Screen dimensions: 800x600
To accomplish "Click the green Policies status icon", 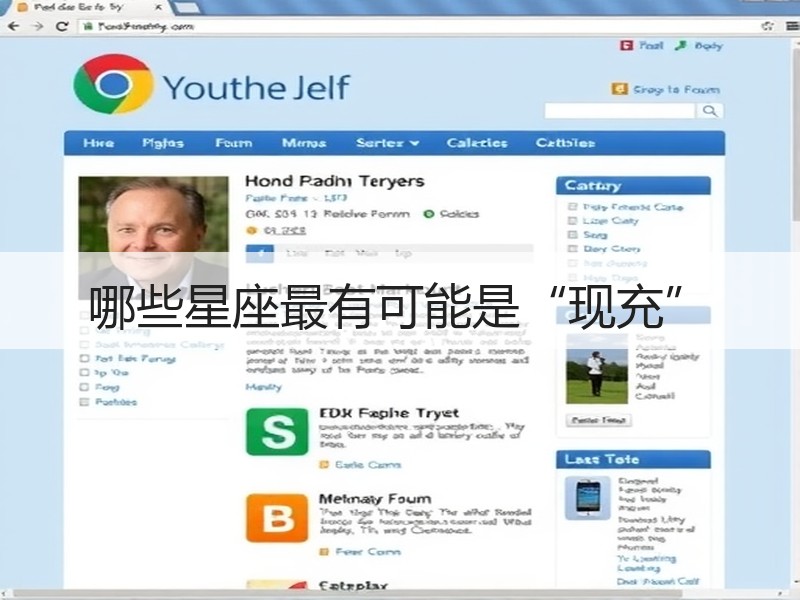I will [x=429, y=214].
